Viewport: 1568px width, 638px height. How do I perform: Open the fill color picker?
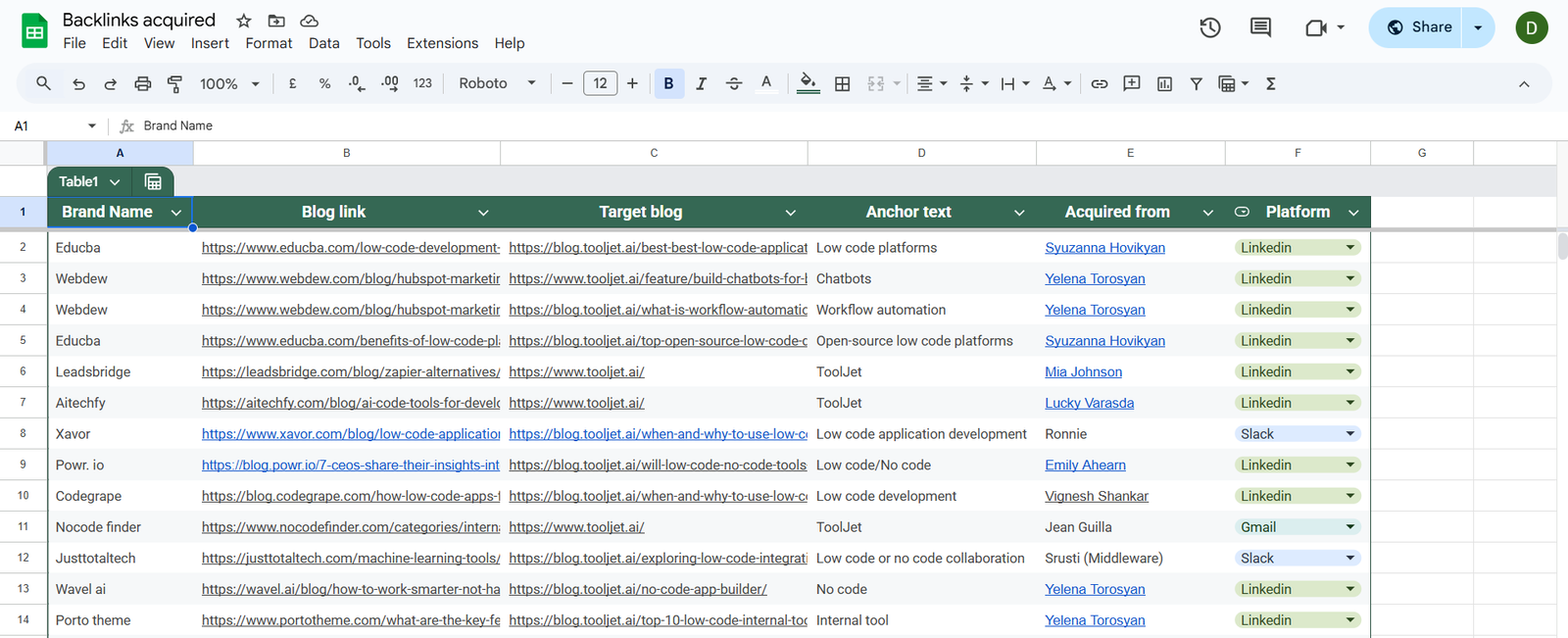coord(808,84)
